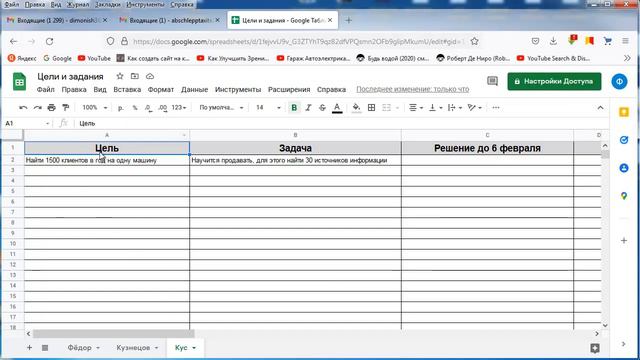This screenshot has width=640, height=360.
Task: Toggle strikethrough formatting button
Action: [322, 108]
